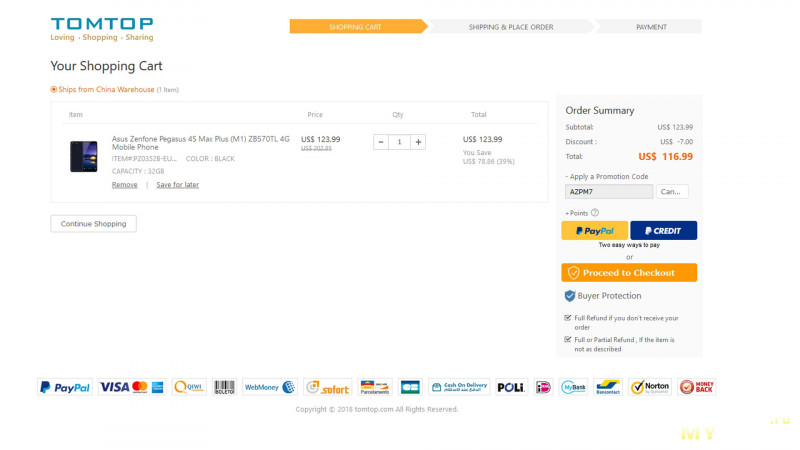Click the Parcelamento card icon
800x450 pixels.
(x=374, y=387)
